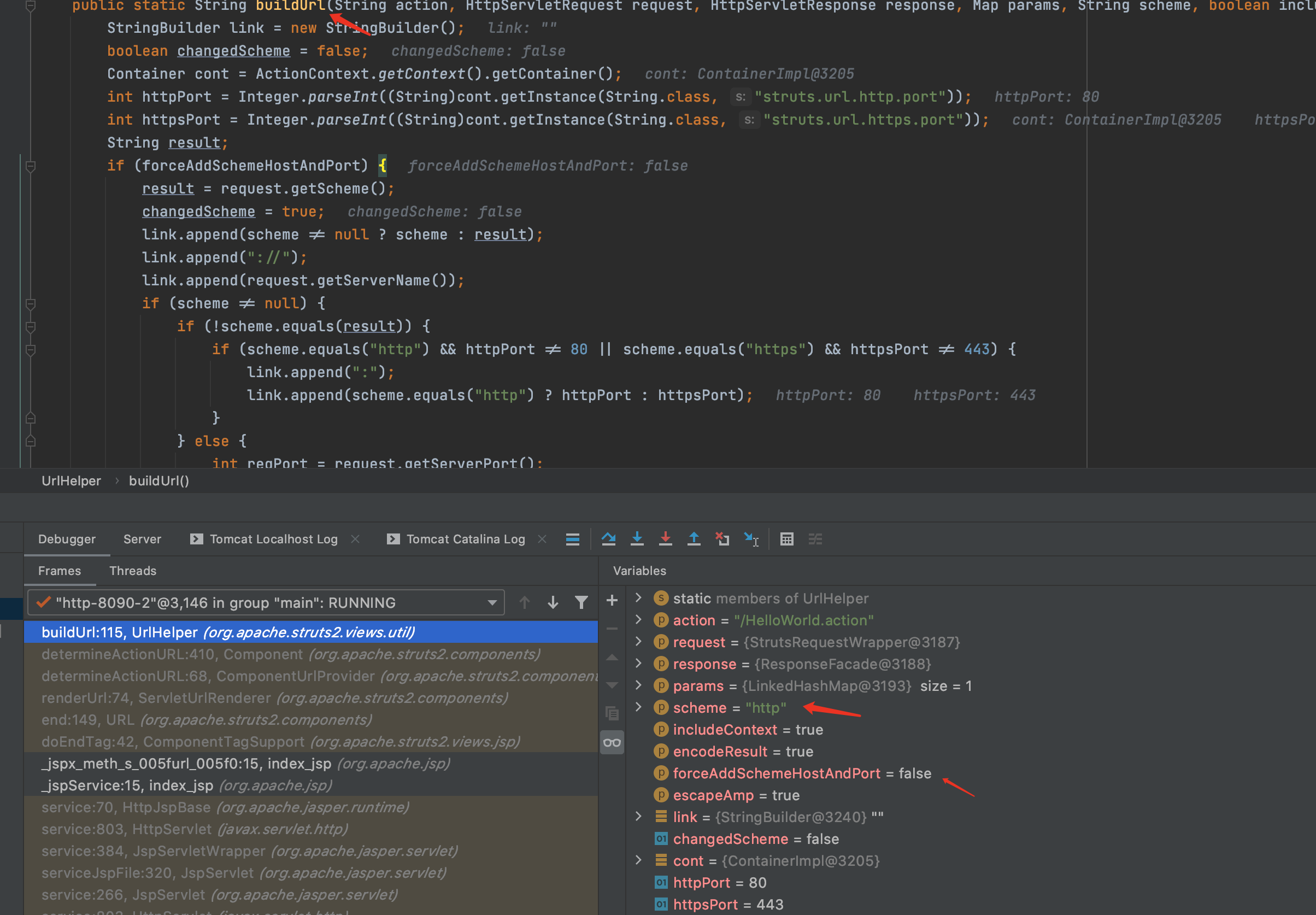1316x915 pixels.
Task: Click the buildUrl() breadcrumb
Action: (159, 480)
